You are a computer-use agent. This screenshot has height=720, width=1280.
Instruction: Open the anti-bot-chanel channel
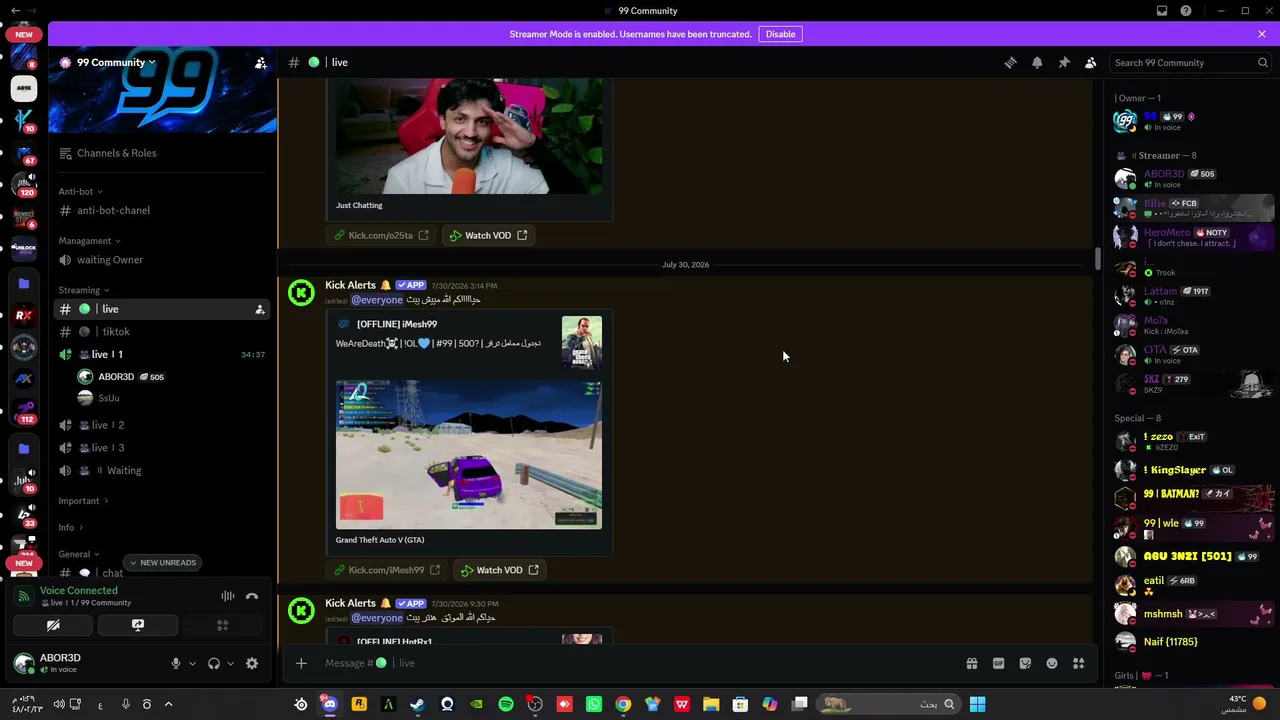coord(162,210)
